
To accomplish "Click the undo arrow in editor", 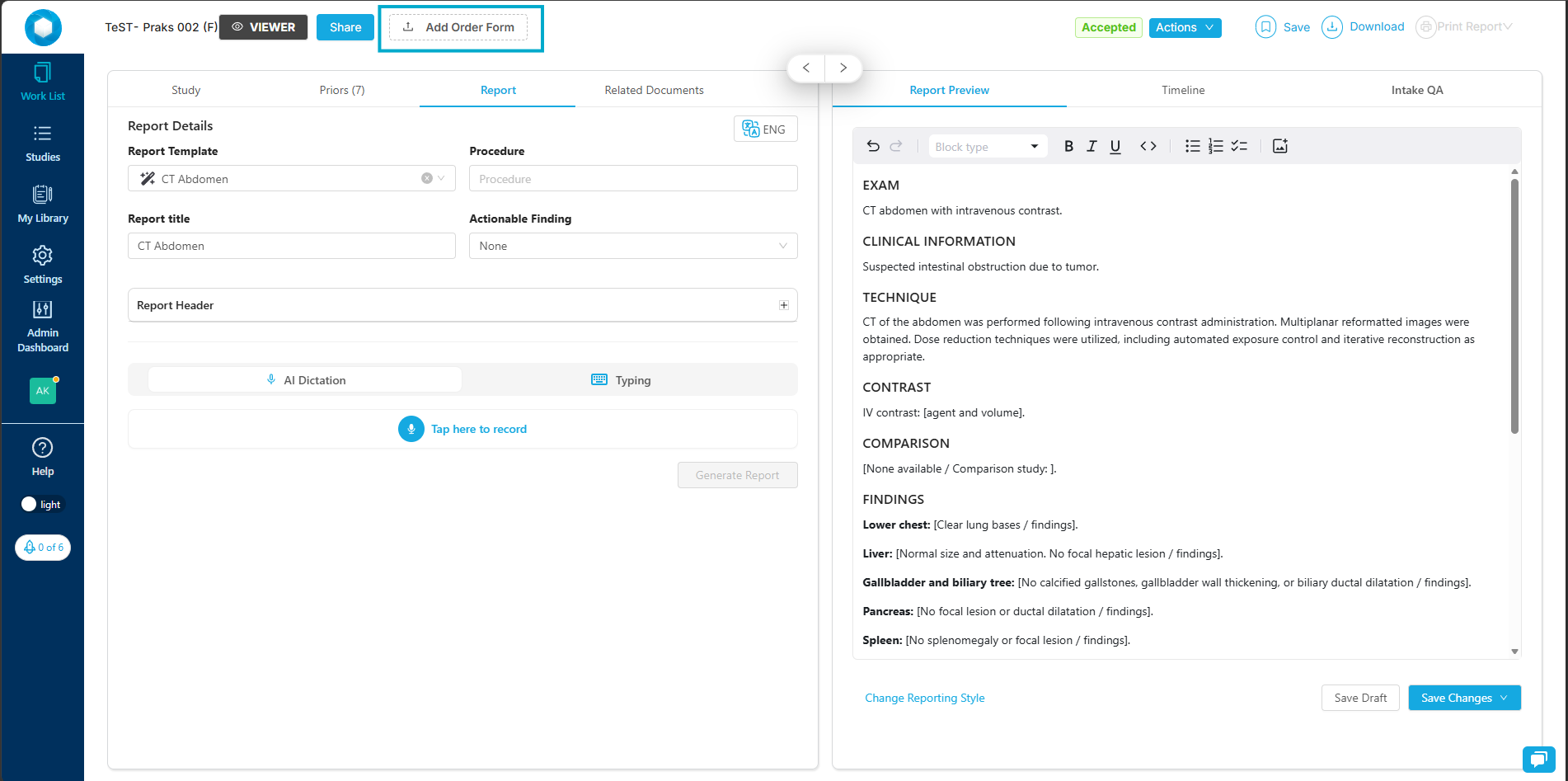I will pyautogui.click(x=873, y=146).
